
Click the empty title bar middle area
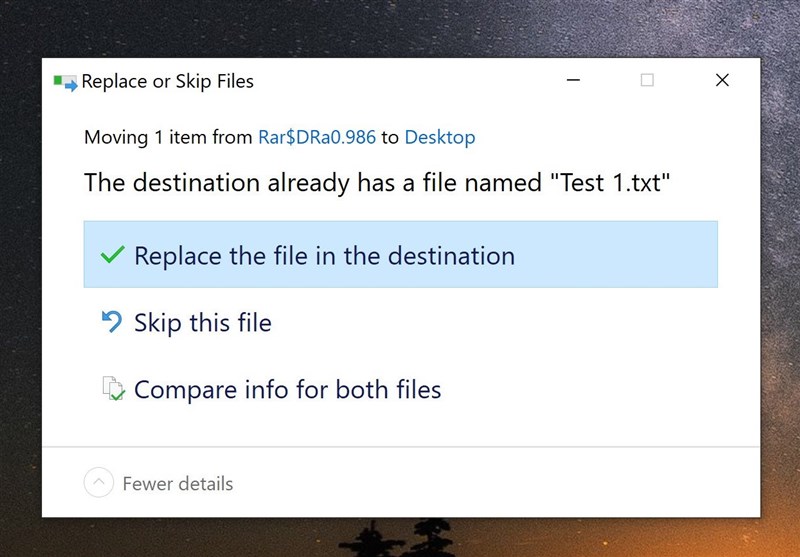400,81
